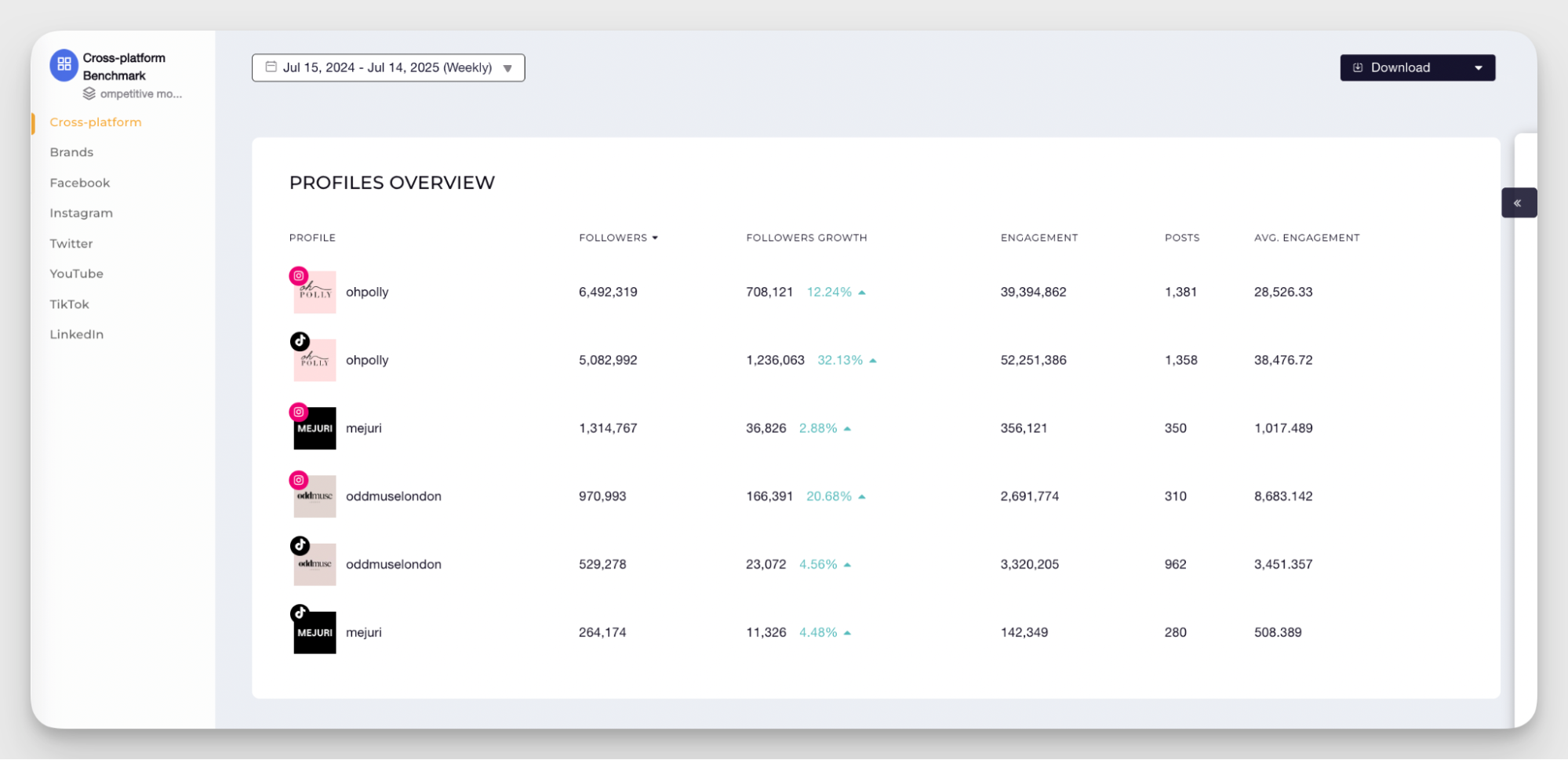
Task: Open LinkedIn in the sidebar
Action: (x=77, y=334)
